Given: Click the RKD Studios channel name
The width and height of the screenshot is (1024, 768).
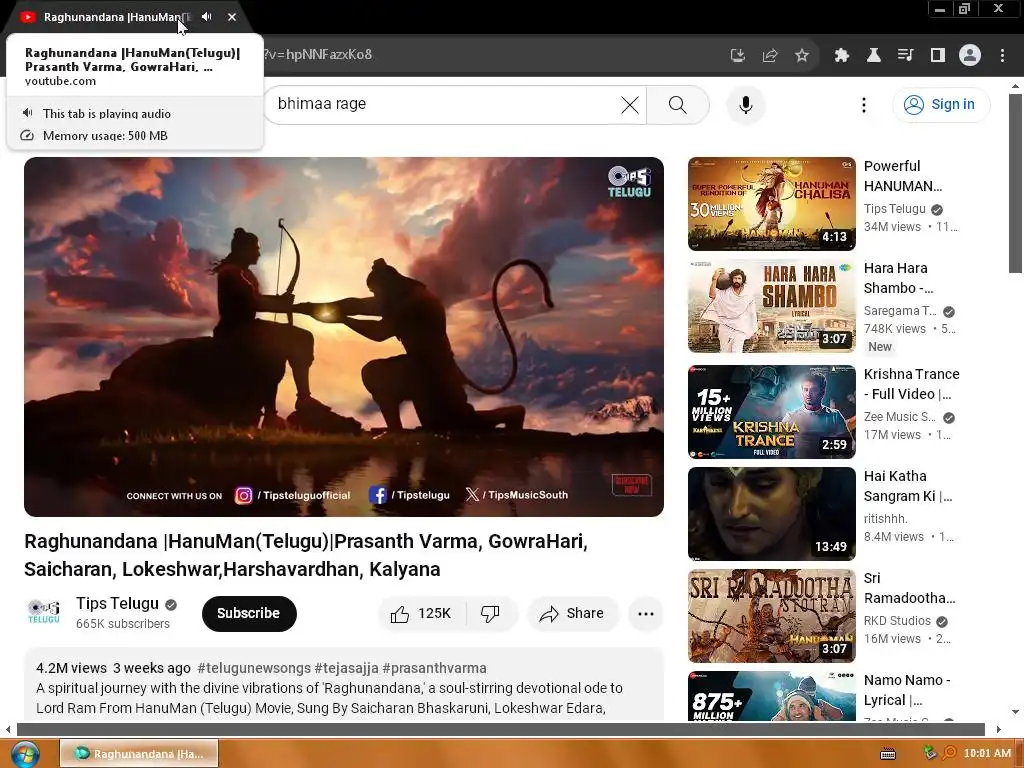Looking at the screenshot, I should [x=897, y=620].
